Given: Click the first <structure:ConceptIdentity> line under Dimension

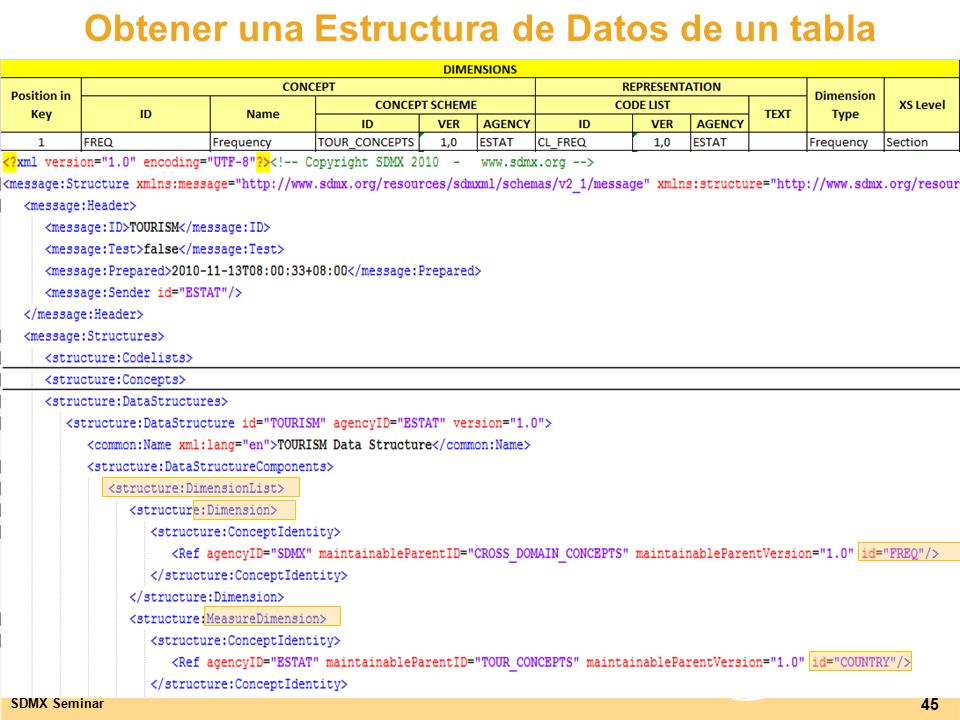Looking at the screenshot, I should (x=245, y=531).
